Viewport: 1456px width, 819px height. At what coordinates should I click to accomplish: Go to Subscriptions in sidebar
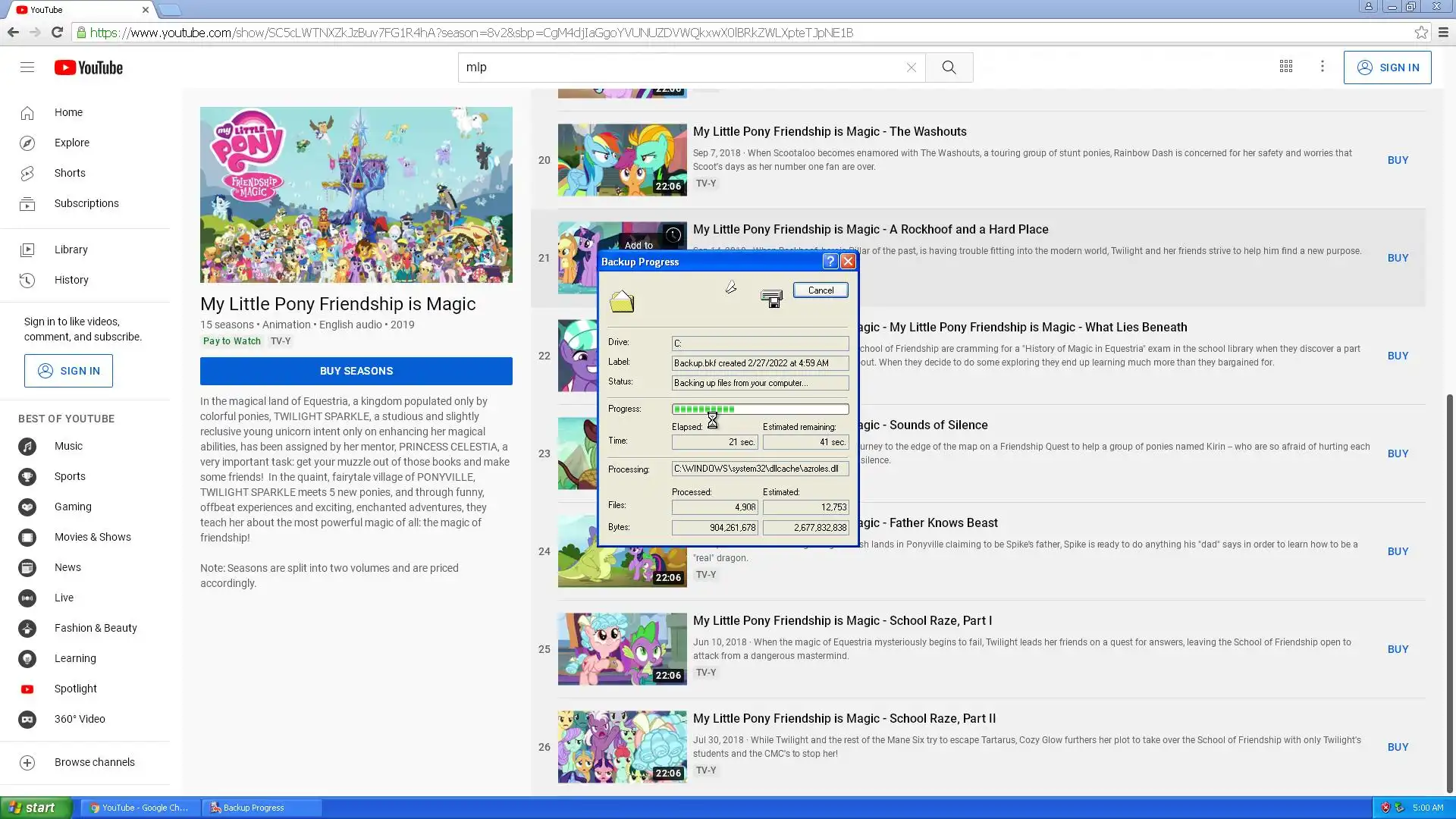(x=86, y=203)
